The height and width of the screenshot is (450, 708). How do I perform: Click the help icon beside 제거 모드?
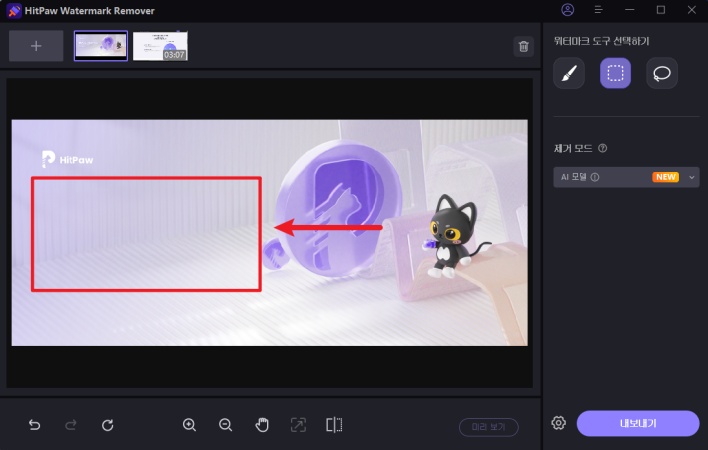(x=602, y=148)
